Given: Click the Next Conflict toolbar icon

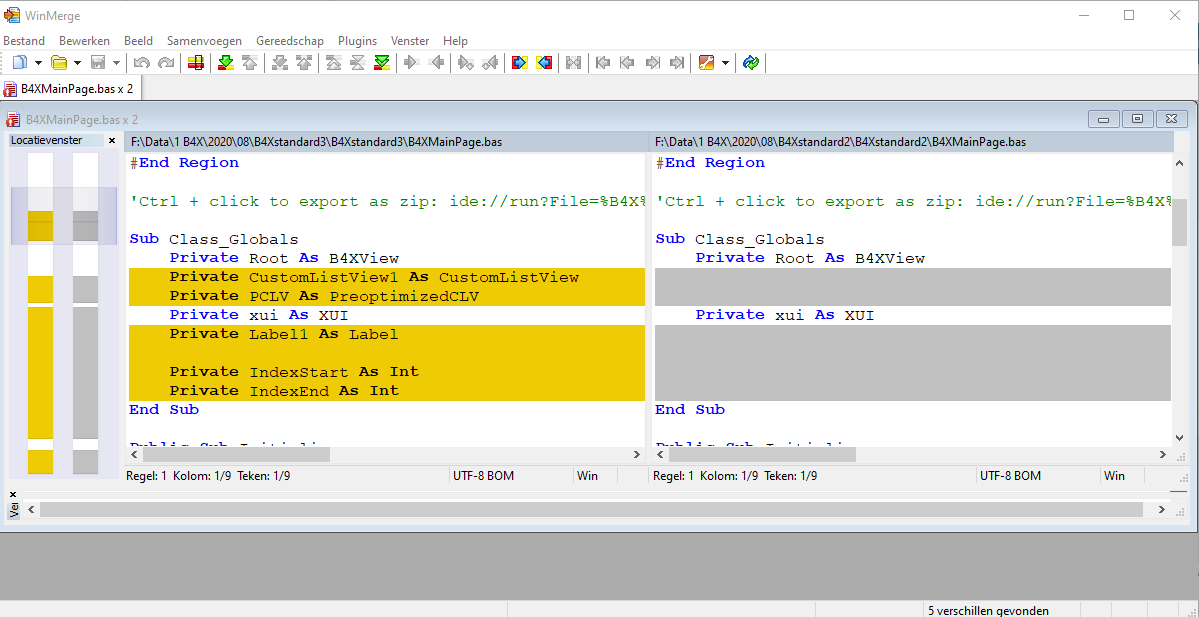Looking at the screenshot, I should (280, 63).
